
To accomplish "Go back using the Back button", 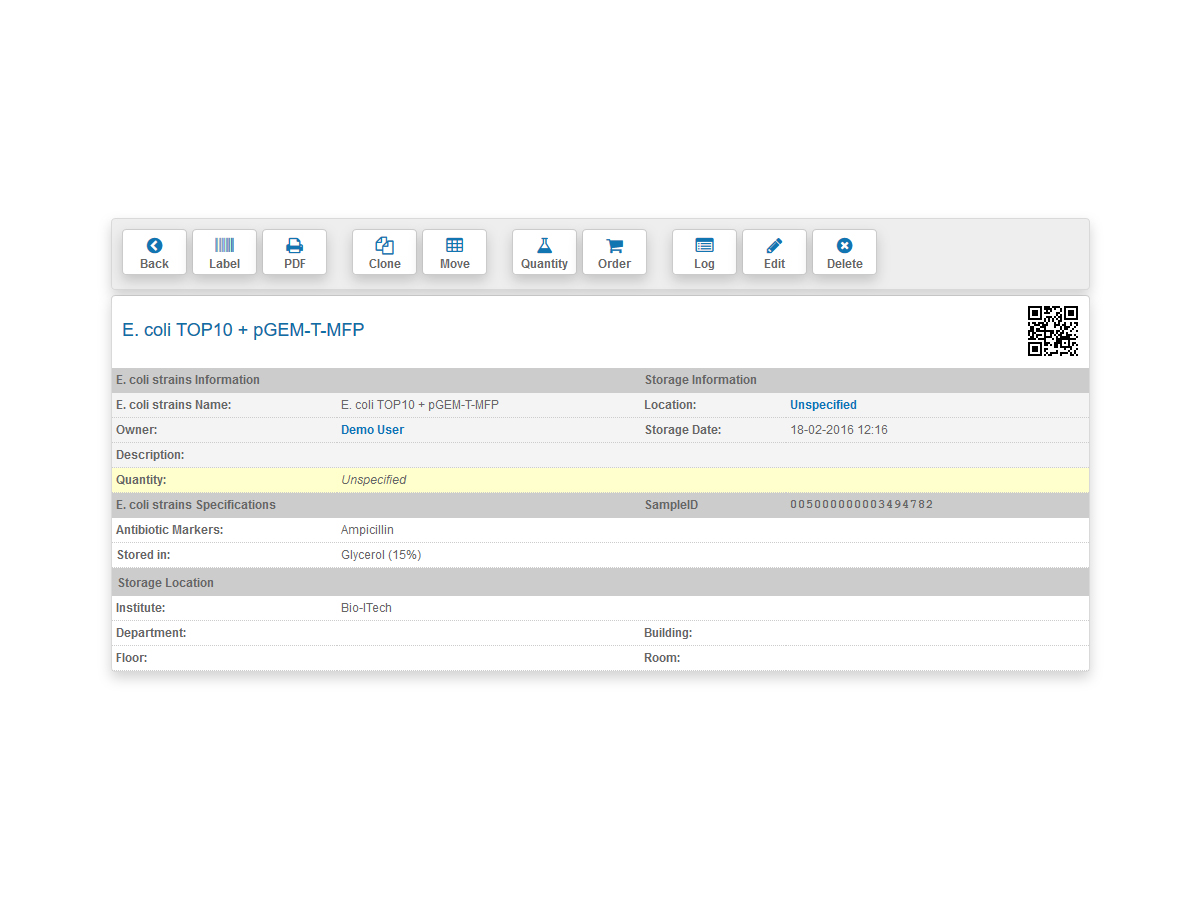I will (x=154, y=253).
